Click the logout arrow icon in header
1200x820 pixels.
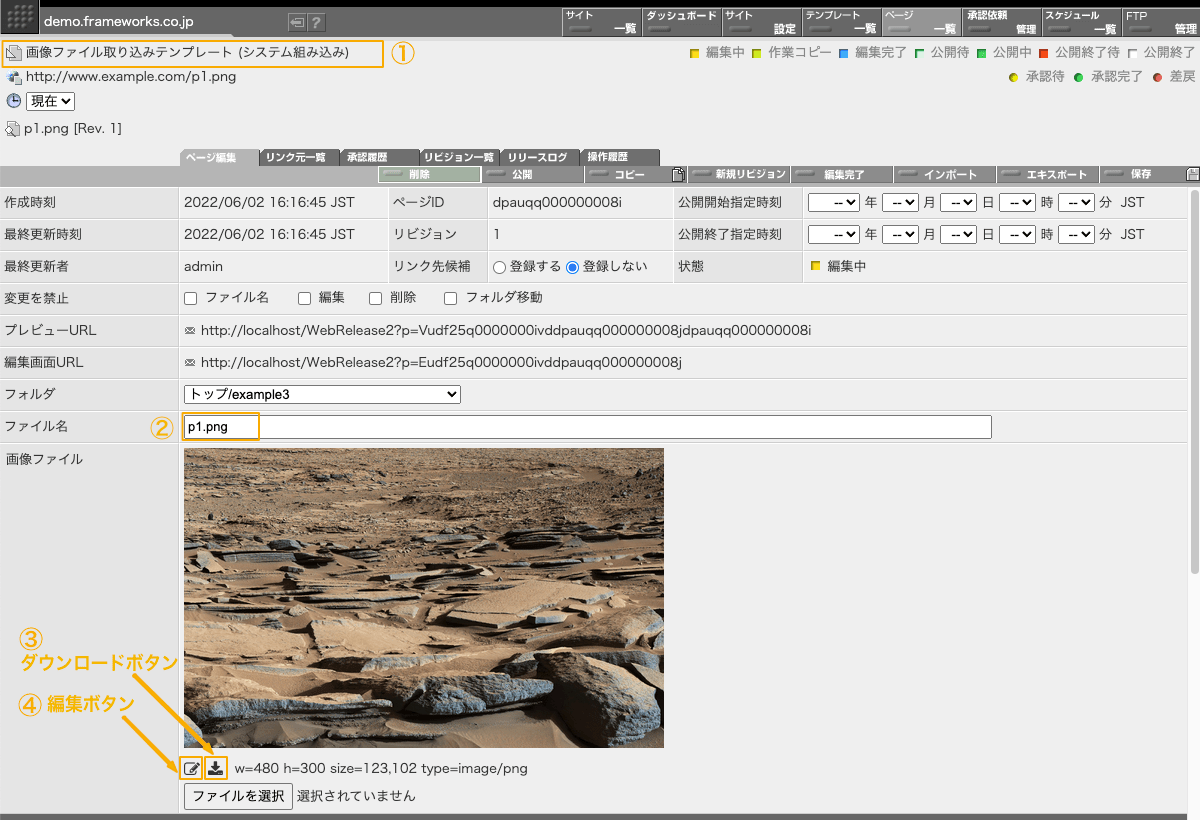(297, 22)
